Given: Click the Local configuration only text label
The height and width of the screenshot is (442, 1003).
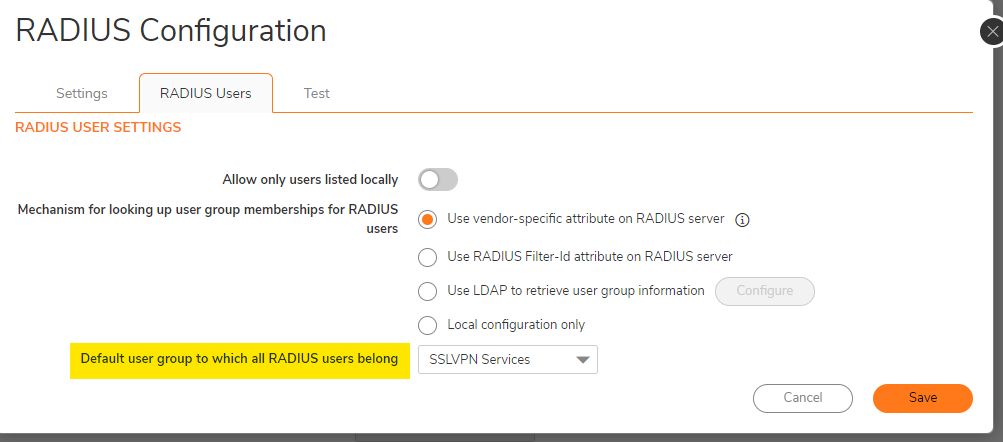Looking at the screenshot, I should (x=516, y=325).
